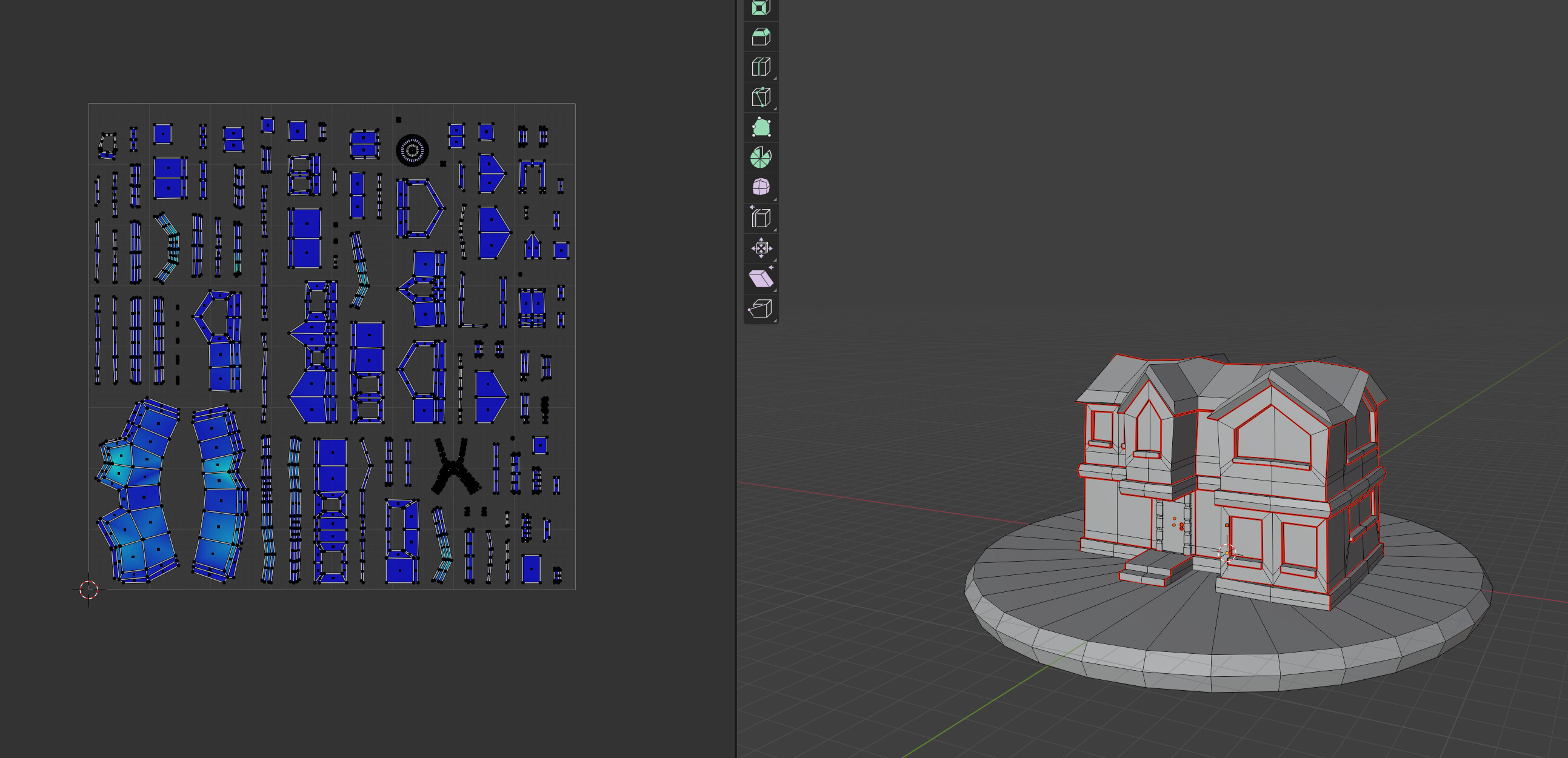Activate the Shrink/Fatten tool

pyautogui.click(x=760, y=248)
